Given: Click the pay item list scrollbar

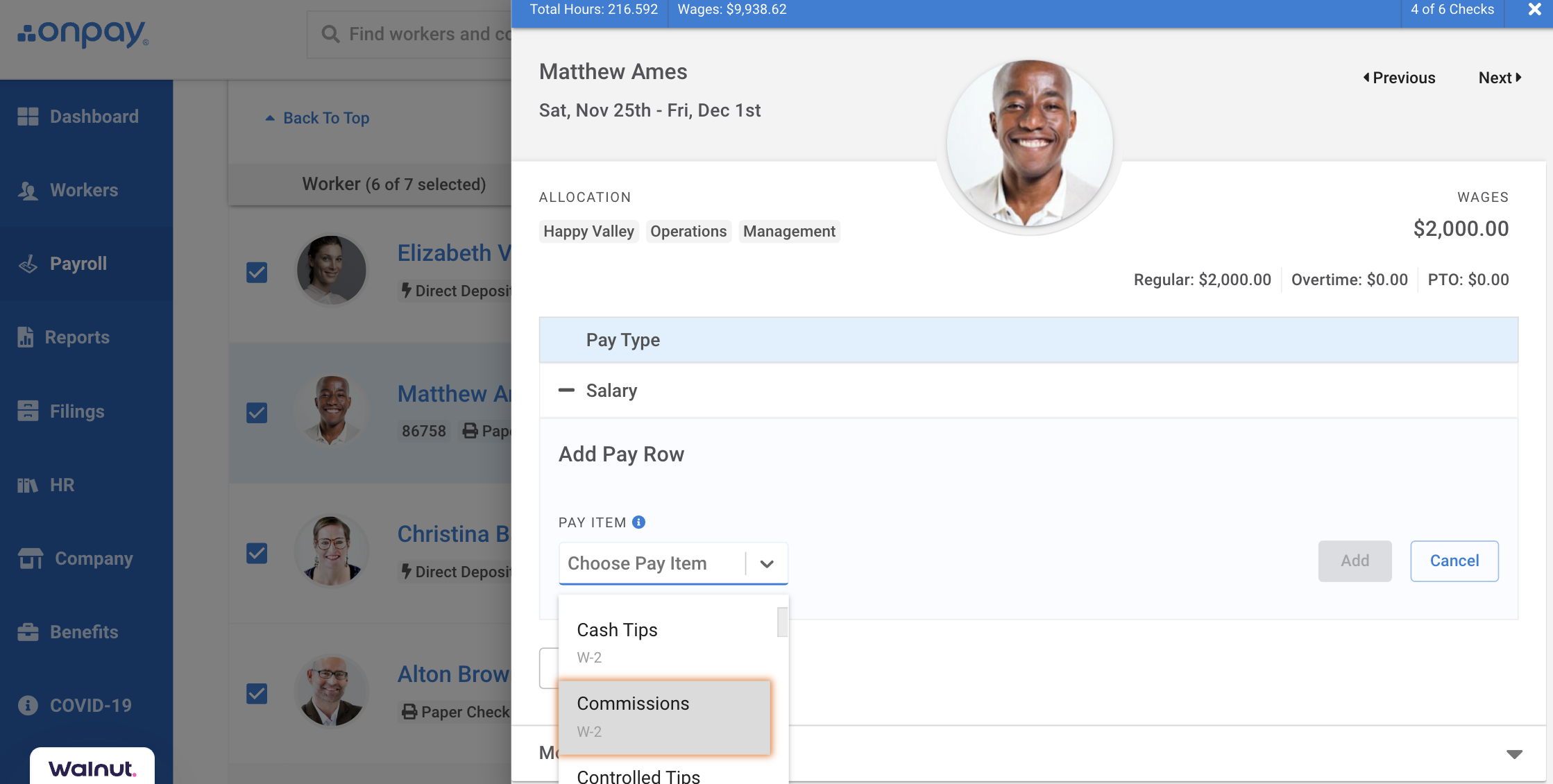Looking at the screenshot, I should [x=783, y=622].
